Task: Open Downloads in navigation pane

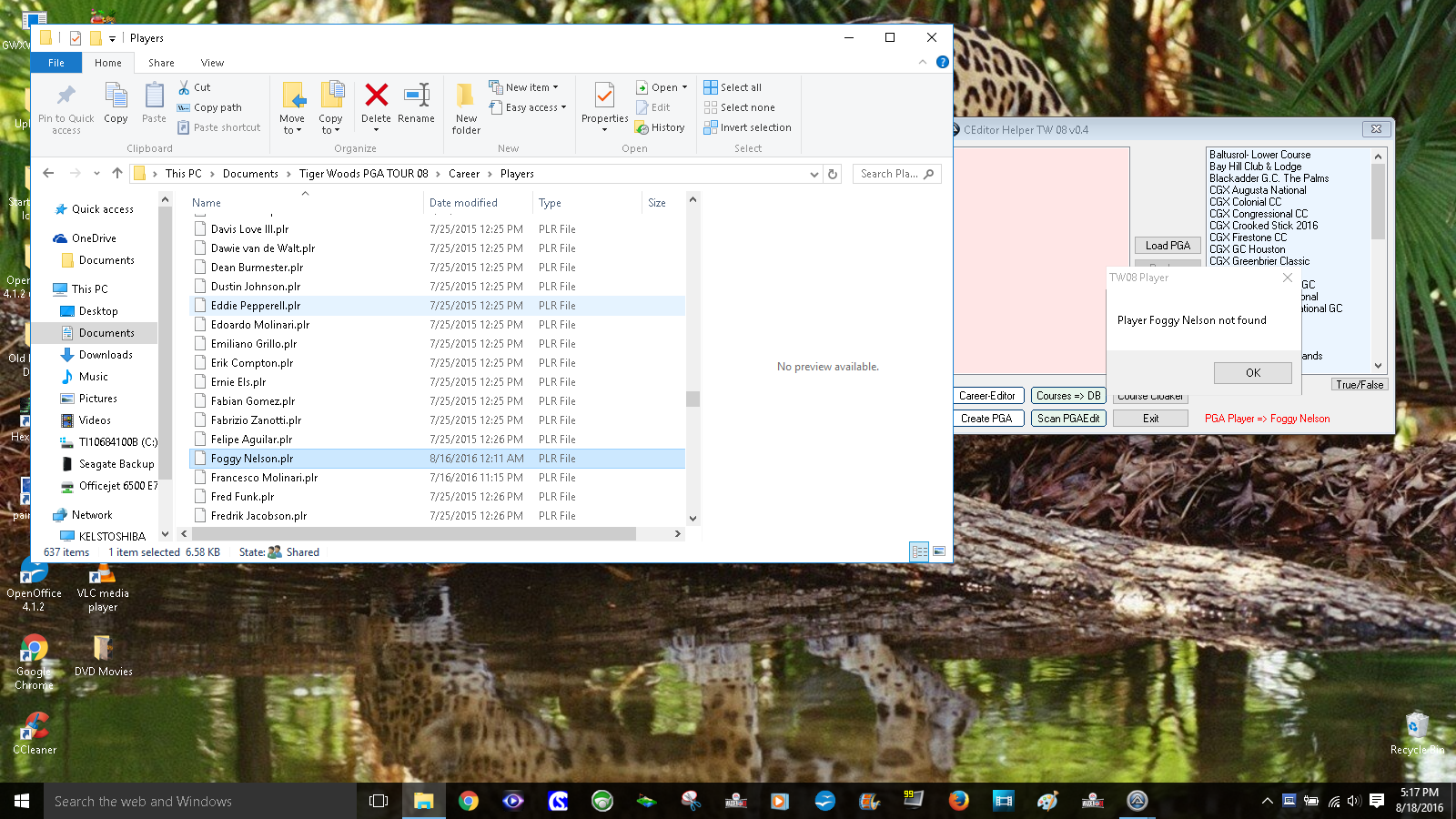Action: (106, 355)
